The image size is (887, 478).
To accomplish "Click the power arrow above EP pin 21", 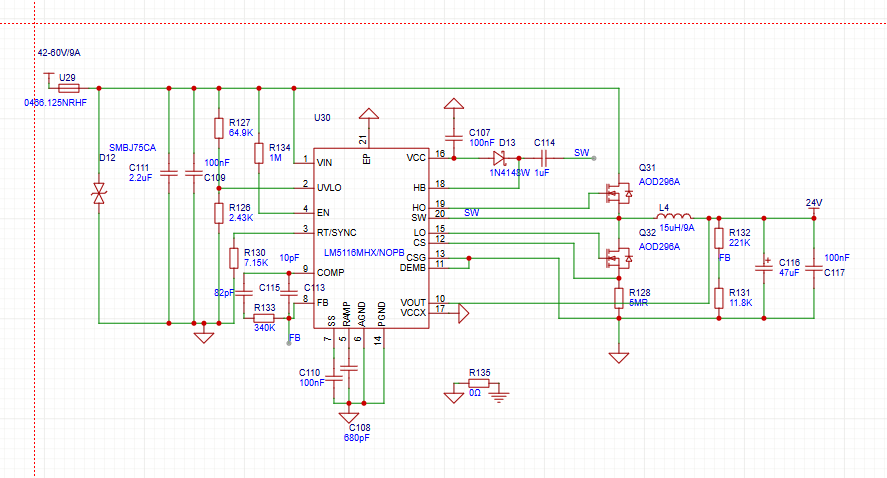I will coord(369,114).
